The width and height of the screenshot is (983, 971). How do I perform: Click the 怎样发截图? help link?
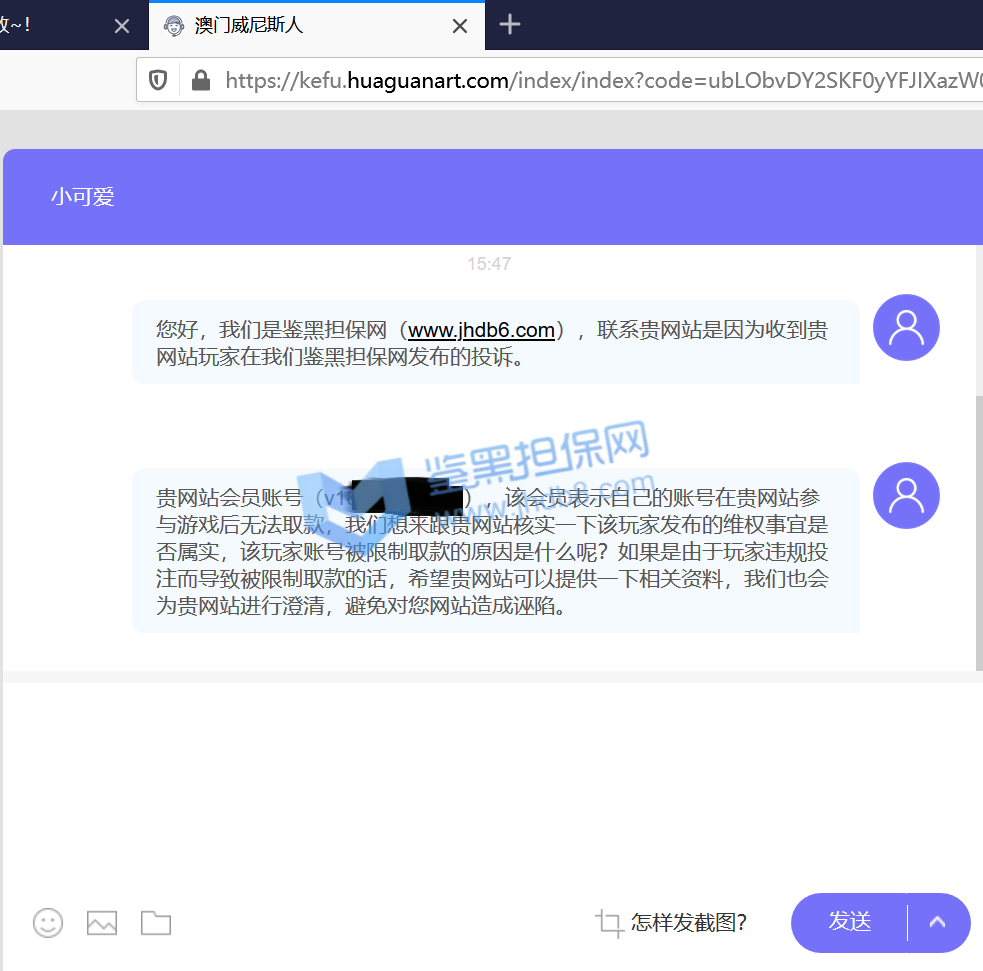(x=688, y=922)
